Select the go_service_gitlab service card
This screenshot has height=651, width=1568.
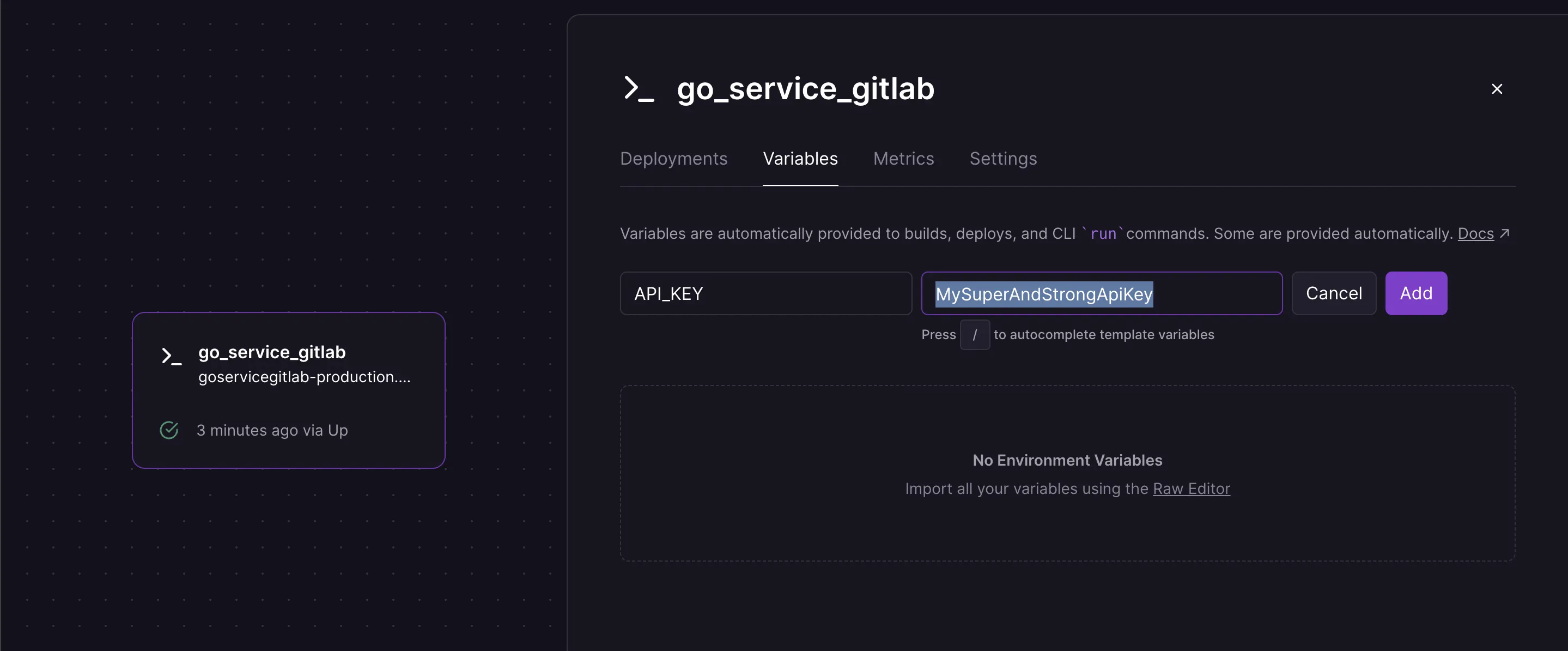[x=289, y=399]
